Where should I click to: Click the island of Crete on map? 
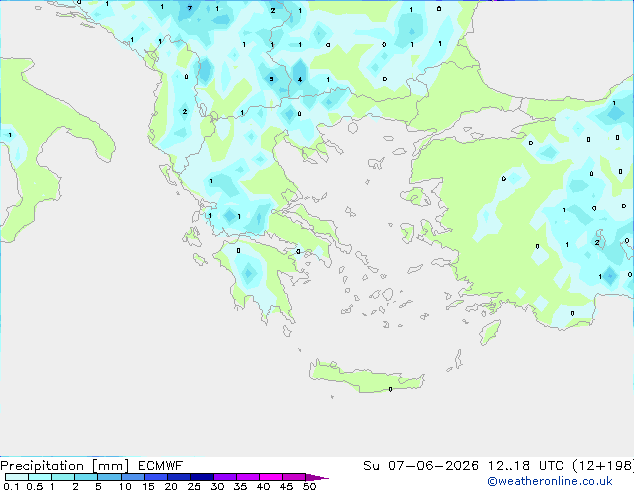click(366, 377)
